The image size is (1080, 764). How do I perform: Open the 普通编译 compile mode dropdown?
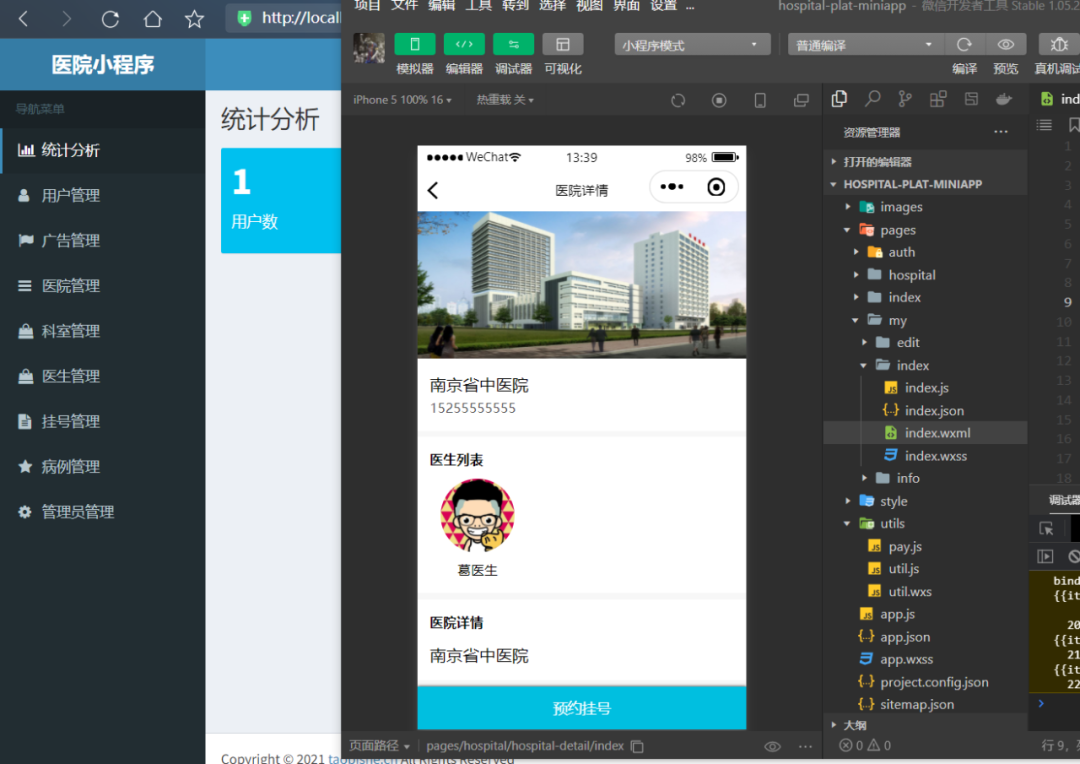click(x=865, y=45)
